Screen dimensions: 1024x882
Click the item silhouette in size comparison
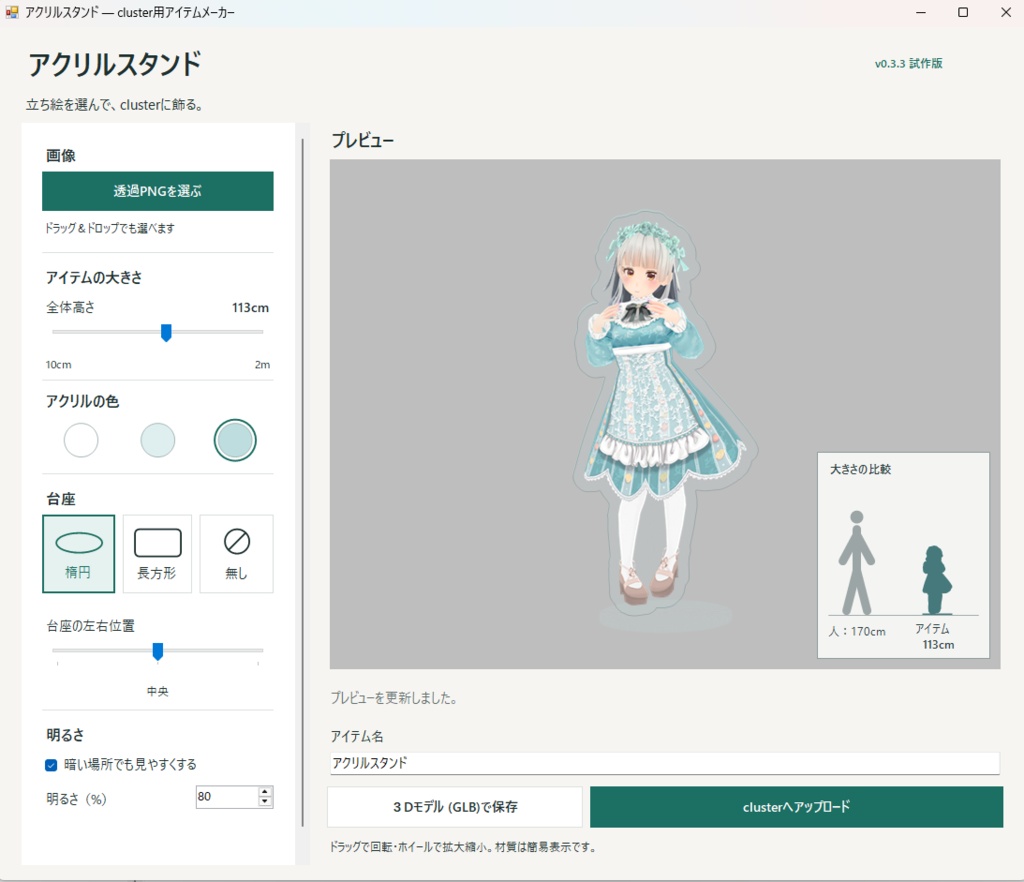(936, 580)
